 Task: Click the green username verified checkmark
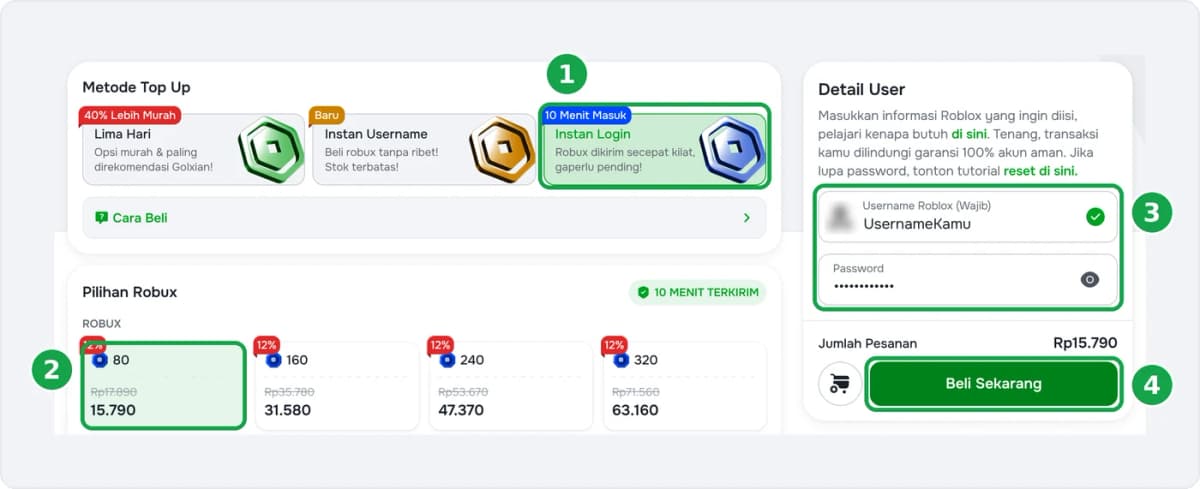(x=1095, y=216)
